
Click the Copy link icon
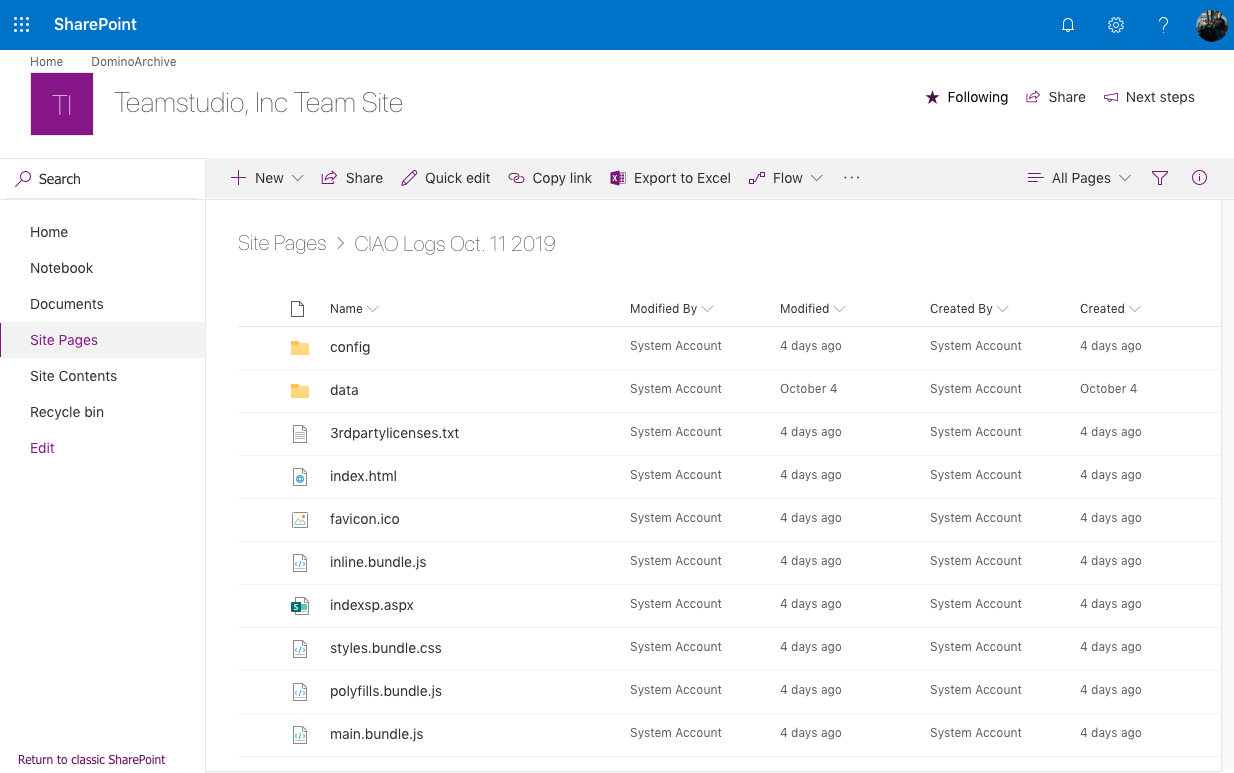[517, 177]
